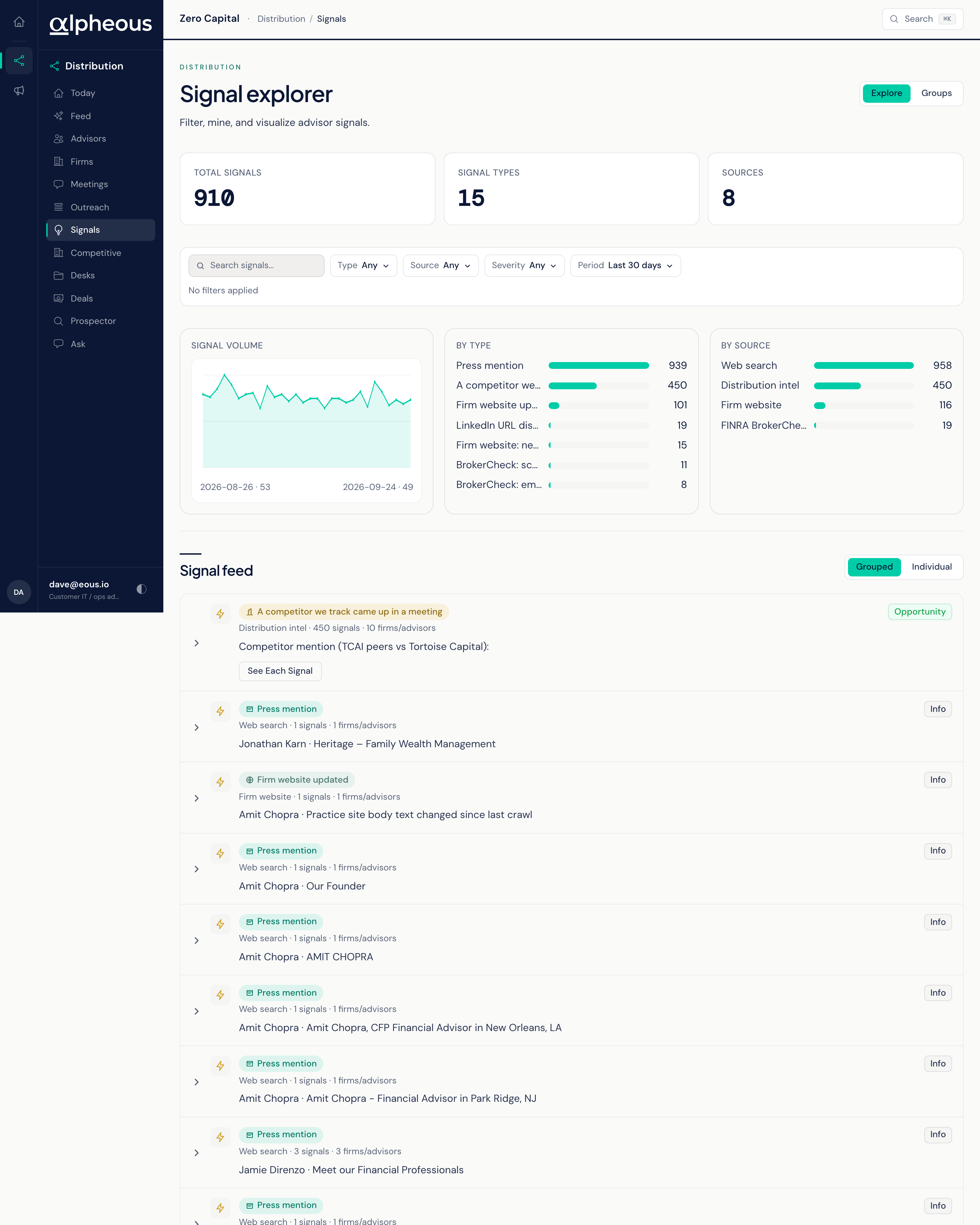
Task: Open the global Search box
Action: (x=922, y=19)
